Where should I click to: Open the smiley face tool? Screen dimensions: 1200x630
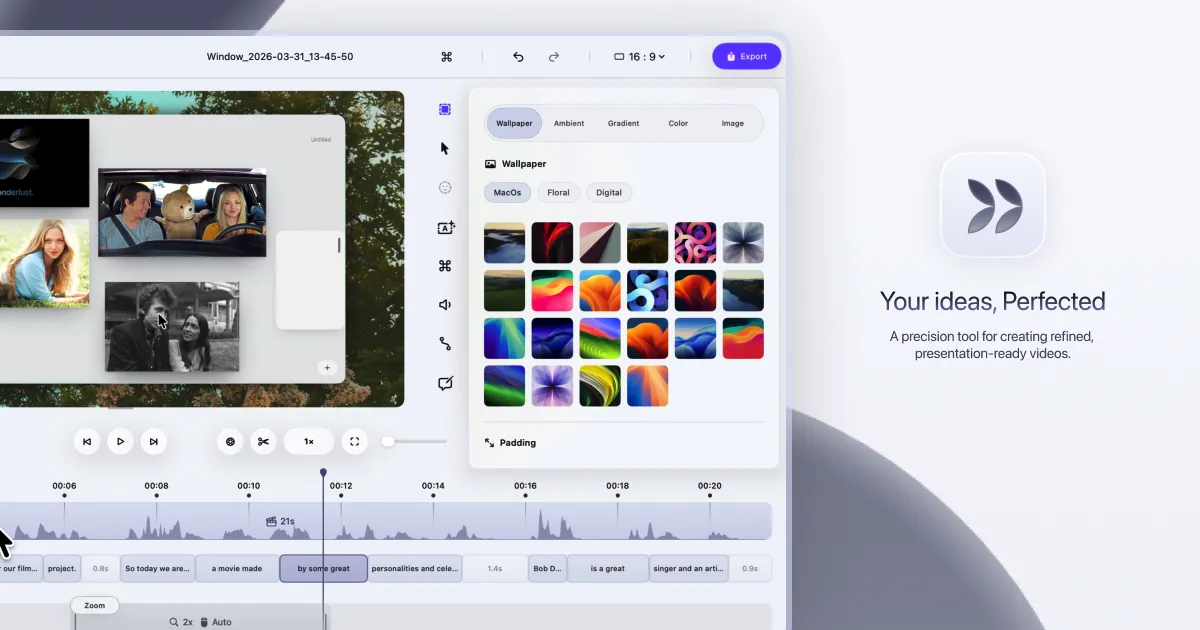tap(445, 187)
